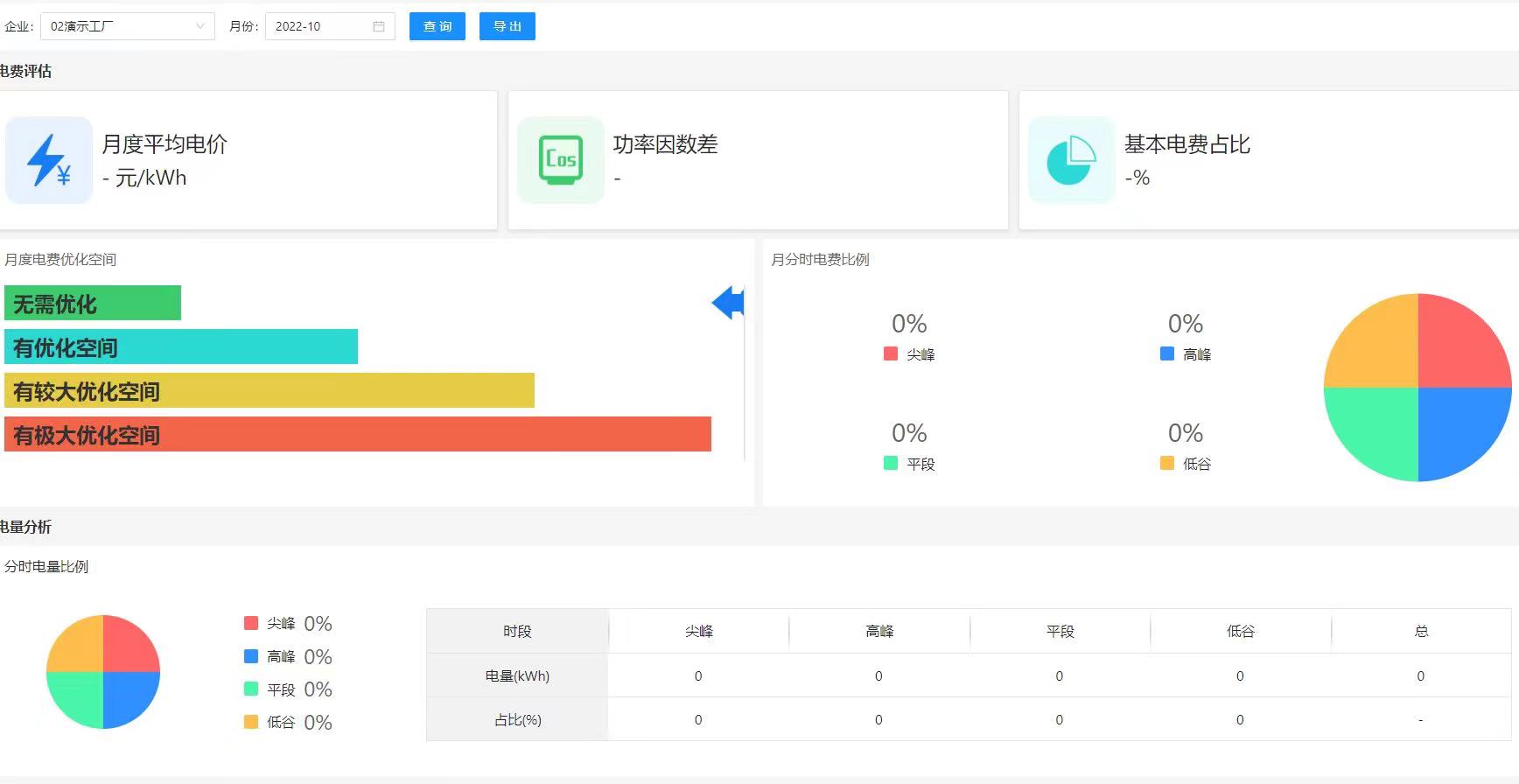Image resolution: width=1519 pixels, height=784 pixels.
Task: Click the blue arrow indicator beside optimization bars
Action: [728, 303]
